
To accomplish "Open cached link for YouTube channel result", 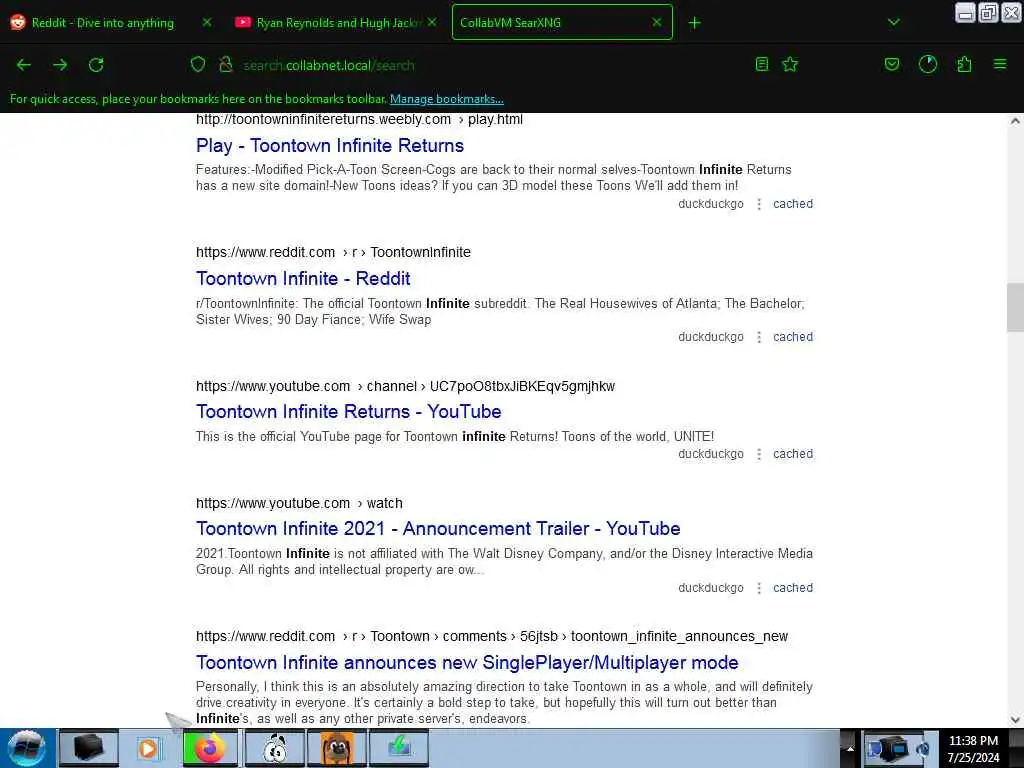I will coord(793,454).
